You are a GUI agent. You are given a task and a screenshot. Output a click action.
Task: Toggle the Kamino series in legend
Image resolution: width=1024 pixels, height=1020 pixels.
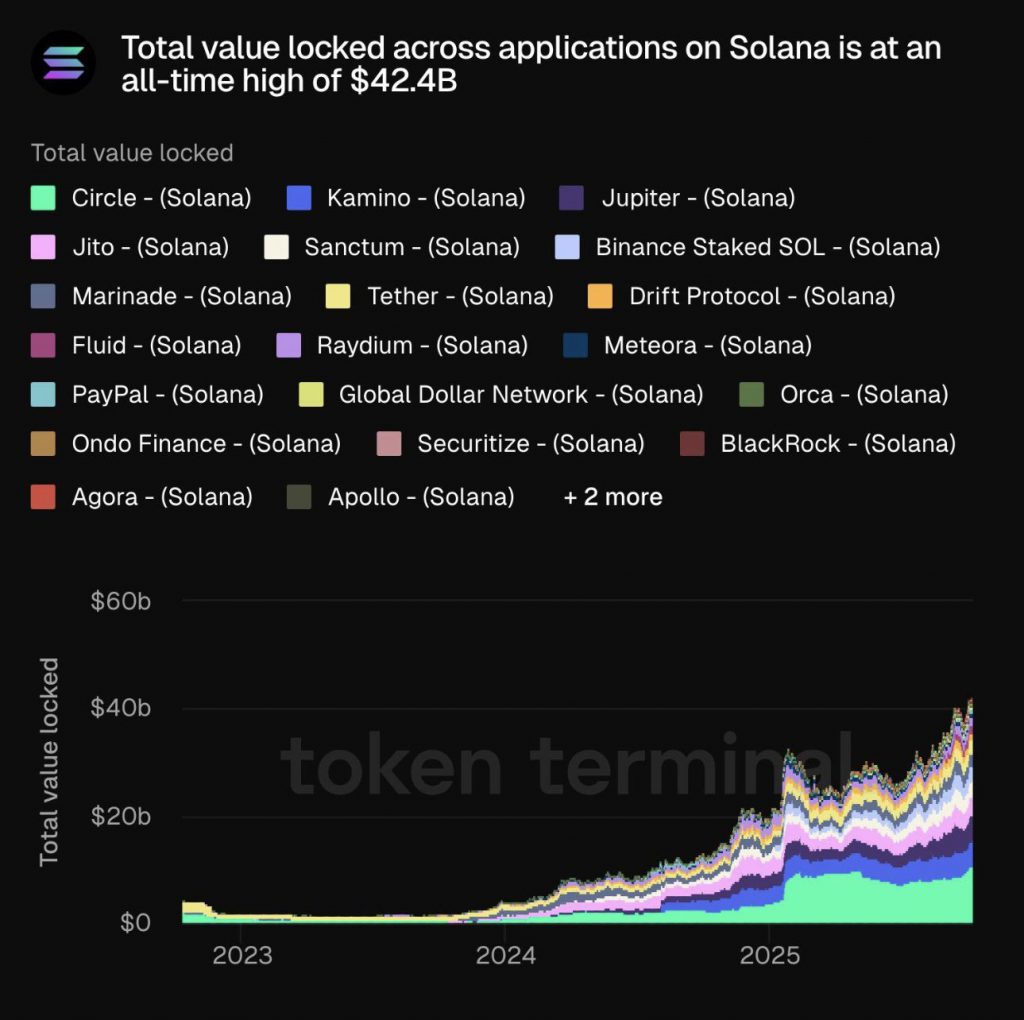click(x=426, y=198)
